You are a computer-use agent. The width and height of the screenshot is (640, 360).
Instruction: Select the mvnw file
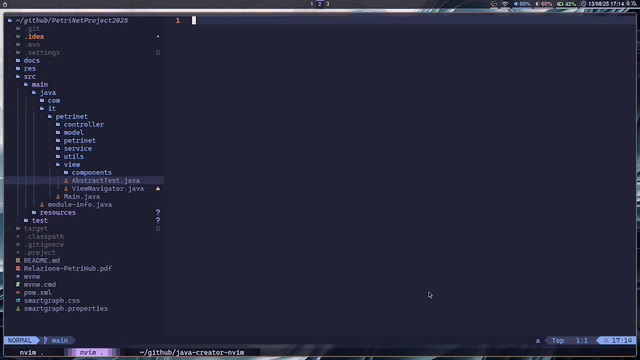31,276
